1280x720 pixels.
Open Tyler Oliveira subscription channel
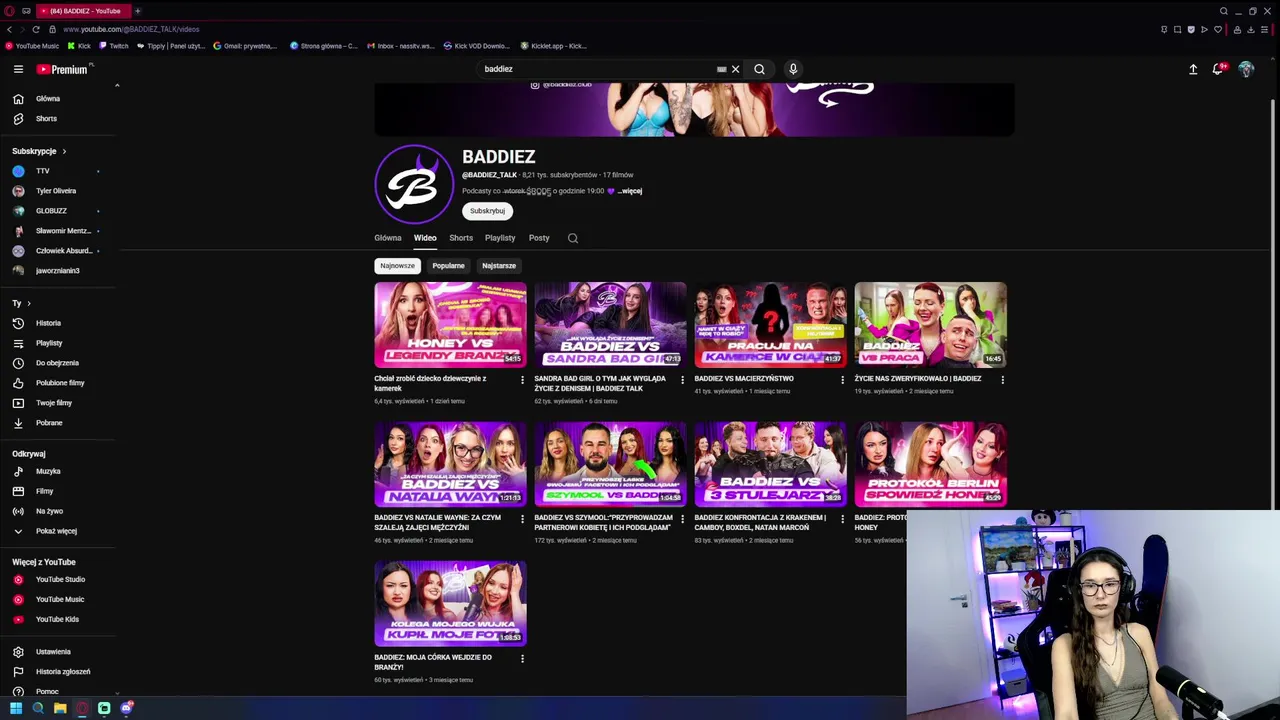(55, 191)
